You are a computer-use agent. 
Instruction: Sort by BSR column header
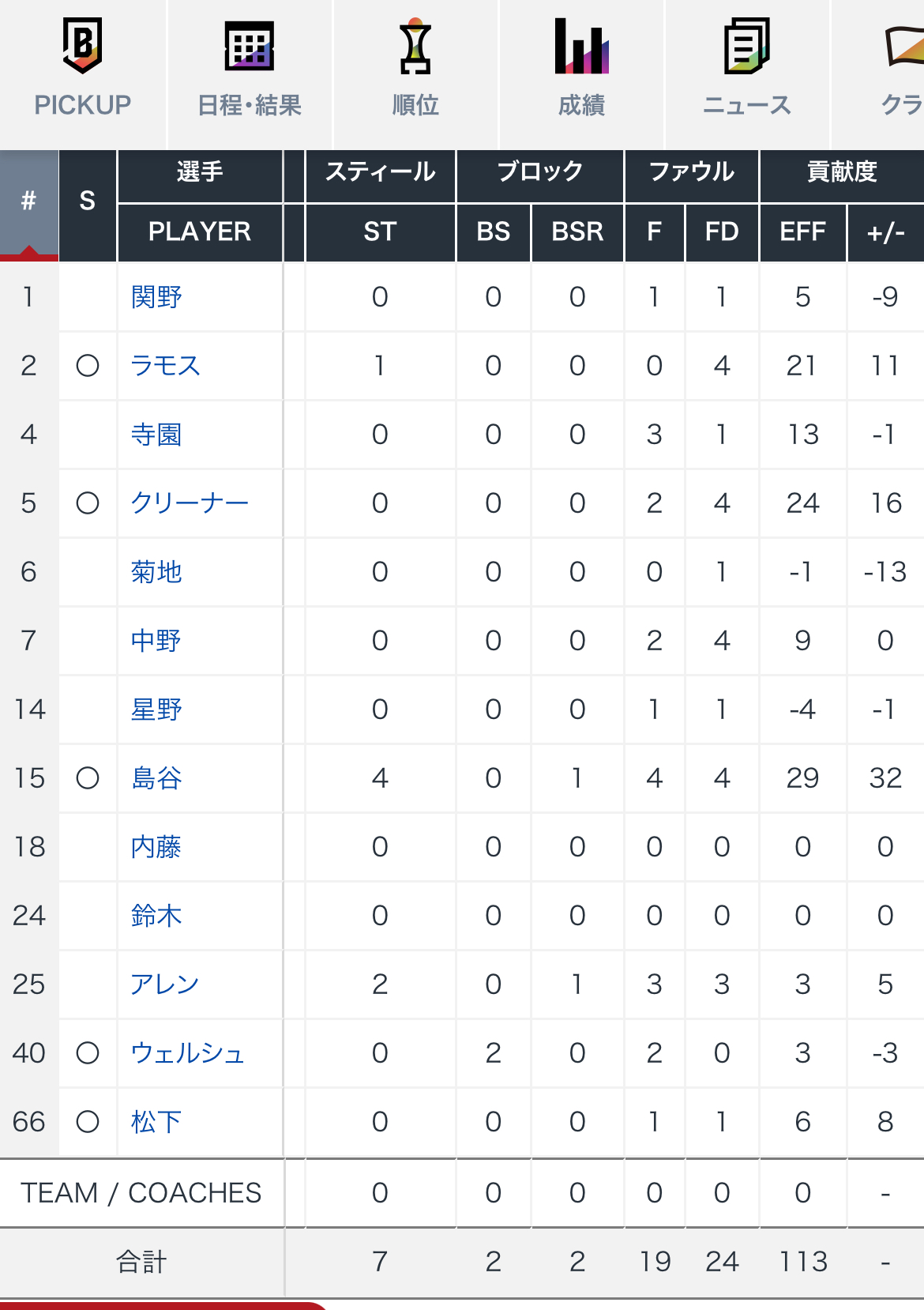(577, 232)
